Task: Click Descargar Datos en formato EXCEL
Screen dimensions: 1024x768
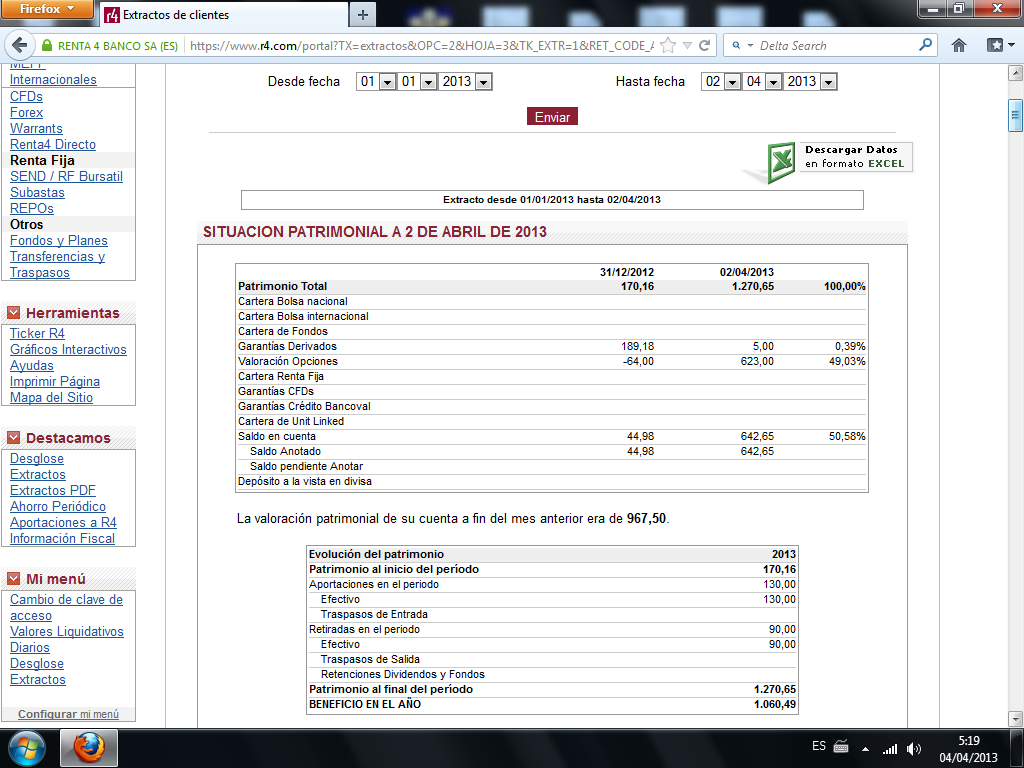Action: tap(854, 157)
